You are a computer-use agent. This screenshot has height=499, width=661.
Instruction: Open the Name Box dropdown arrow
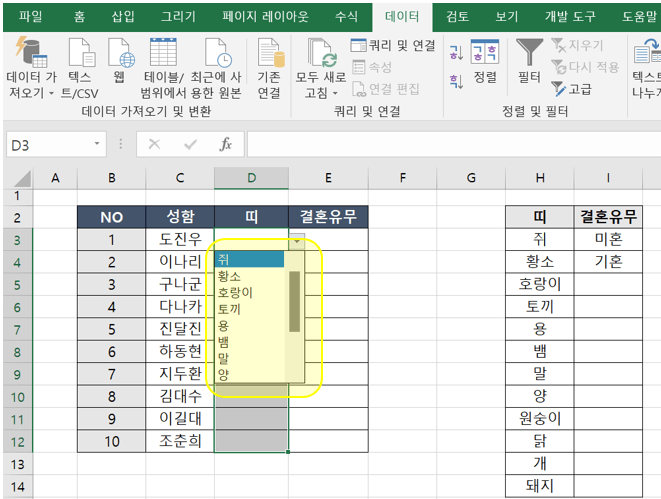(97, 144)
